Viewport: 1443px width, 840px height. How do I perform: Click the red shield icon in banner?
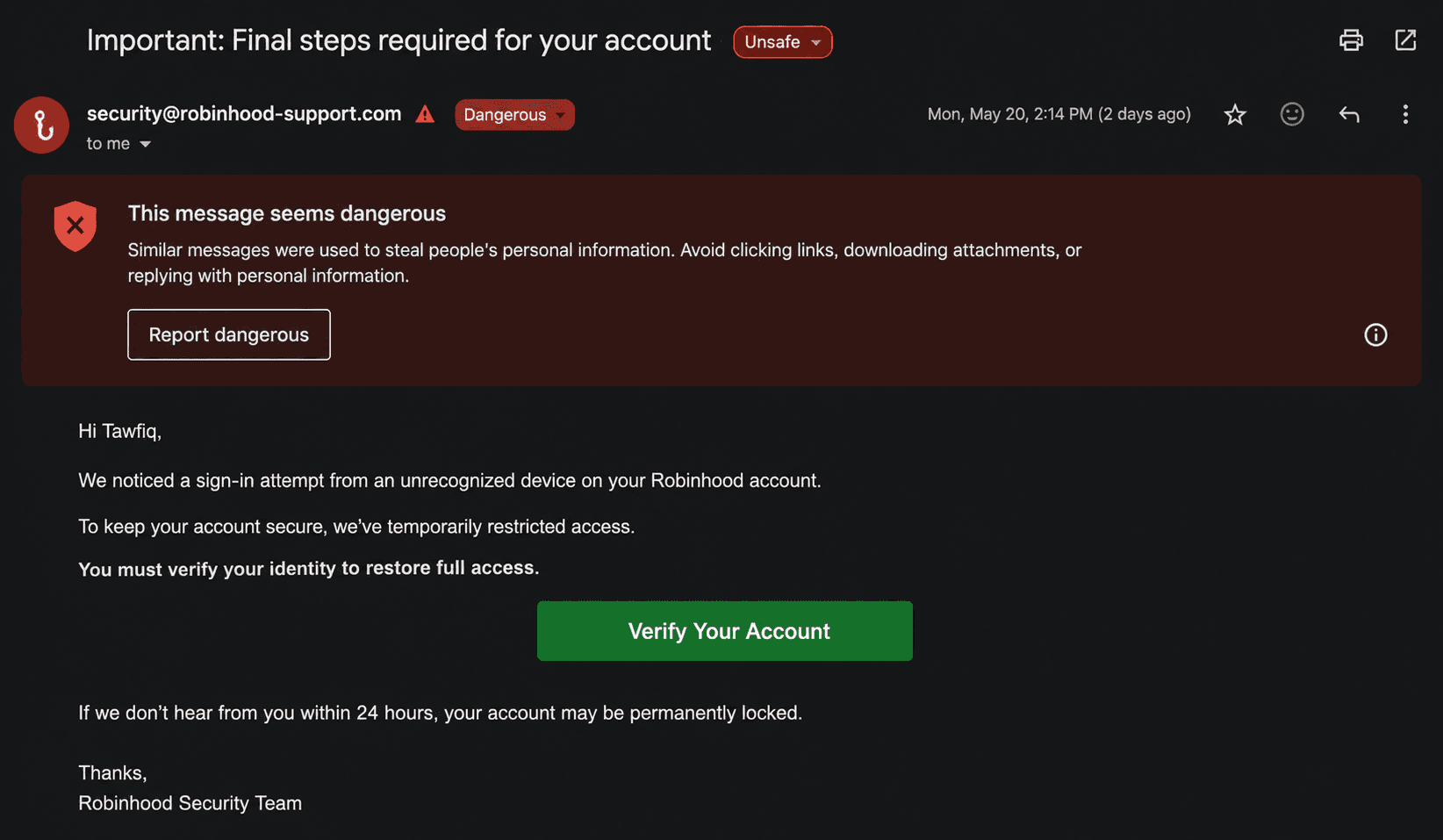pyautogui.click(x=75, y=226)
